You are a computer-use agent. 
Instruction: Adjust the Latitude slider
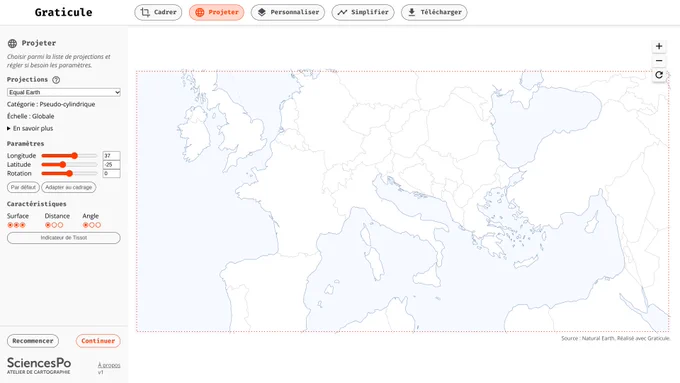pyautogui.click(x=69, y=164)
